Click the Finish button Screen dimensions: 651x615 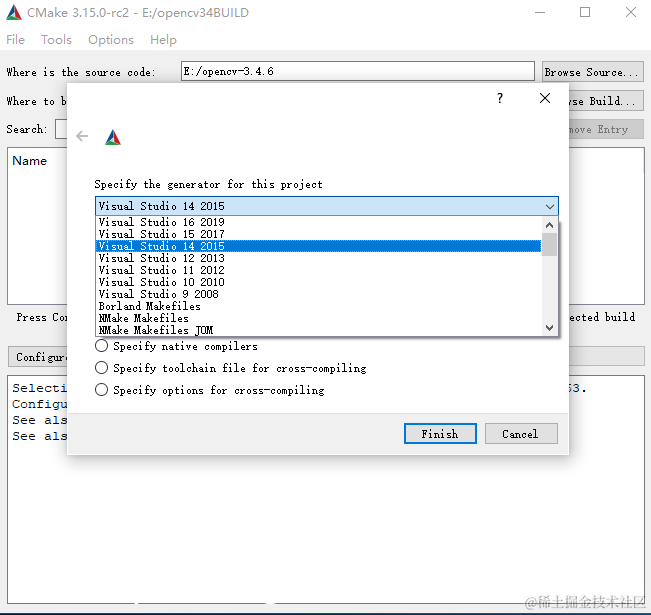440,434
